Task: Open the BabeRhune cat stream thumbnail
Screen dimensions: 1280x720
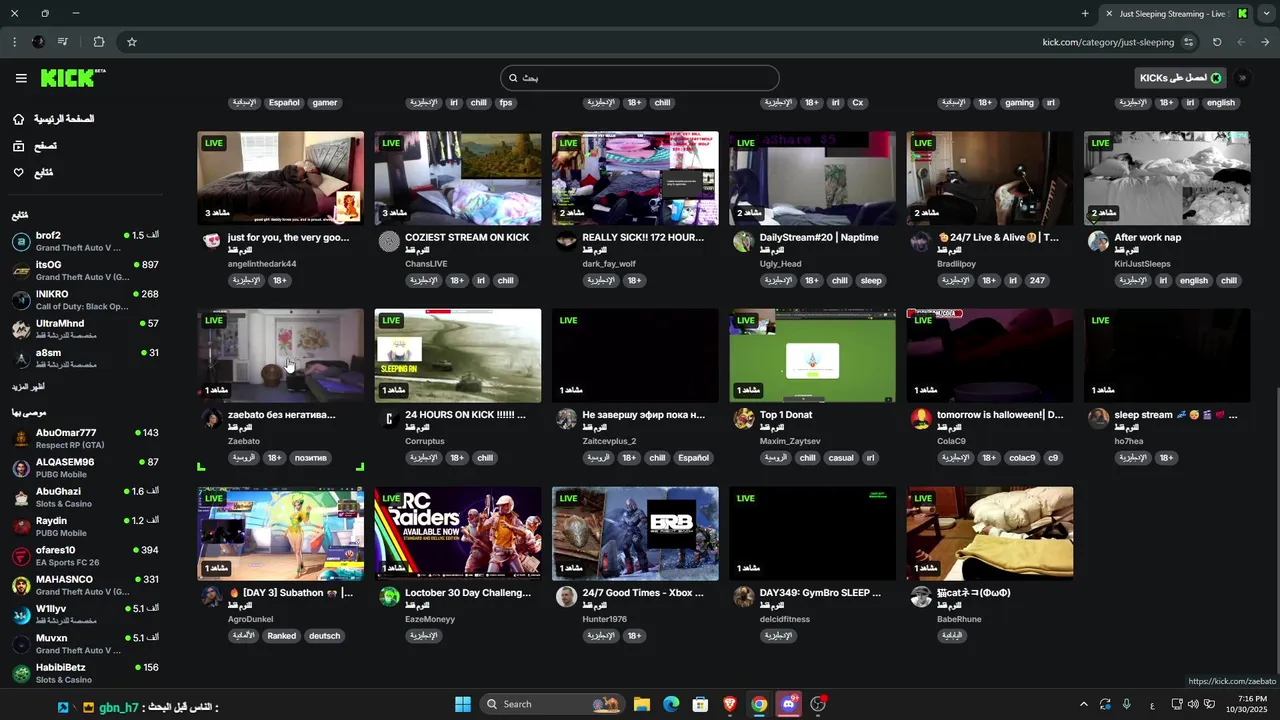Action: [990, 533]
